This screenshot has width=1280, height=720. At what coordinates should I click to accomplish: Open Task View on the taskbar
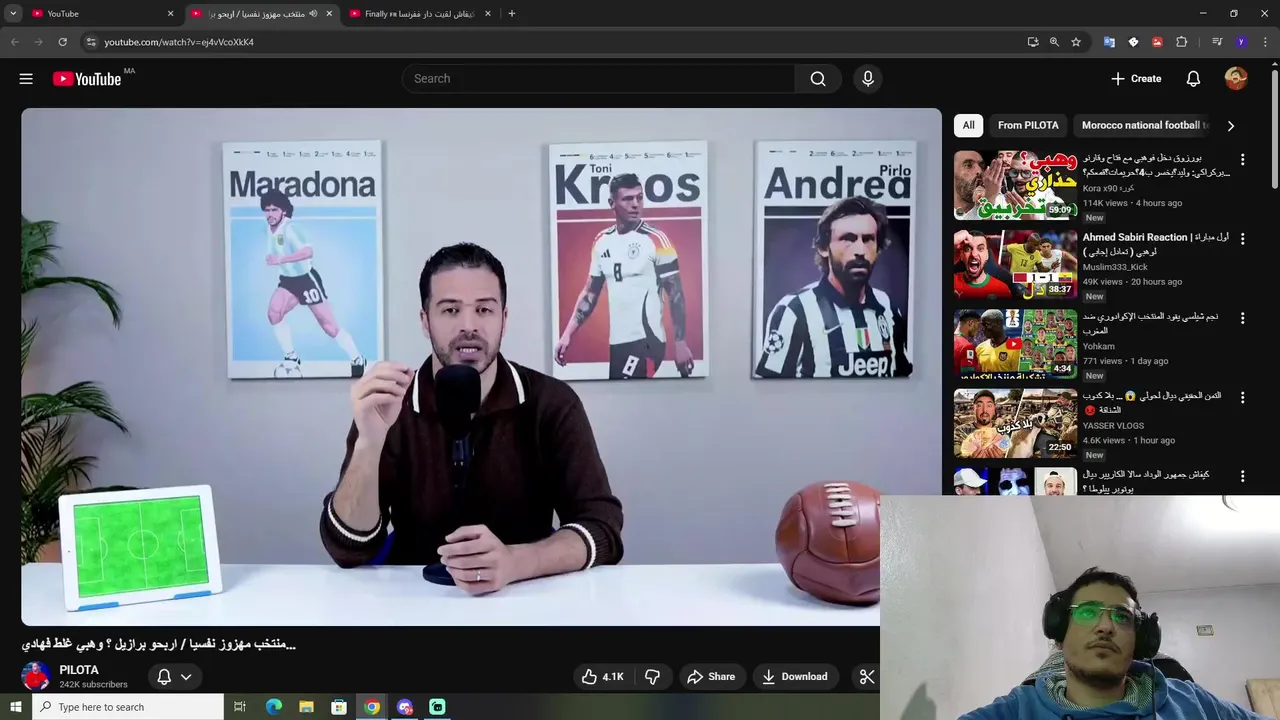(239, 707)
